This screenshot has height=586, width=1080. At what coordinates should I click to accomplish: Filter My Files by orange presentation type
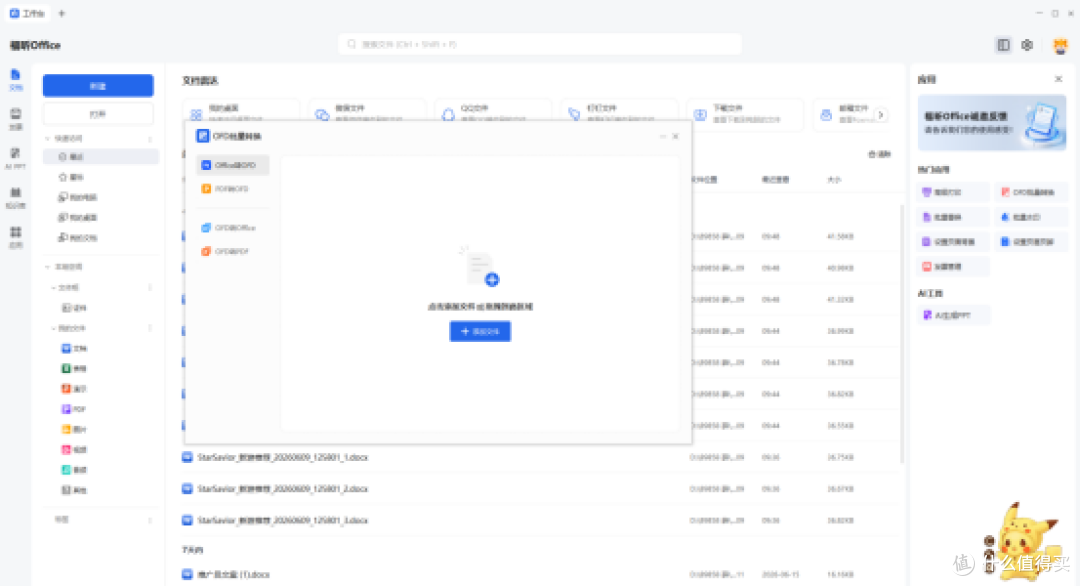point(74,389)
